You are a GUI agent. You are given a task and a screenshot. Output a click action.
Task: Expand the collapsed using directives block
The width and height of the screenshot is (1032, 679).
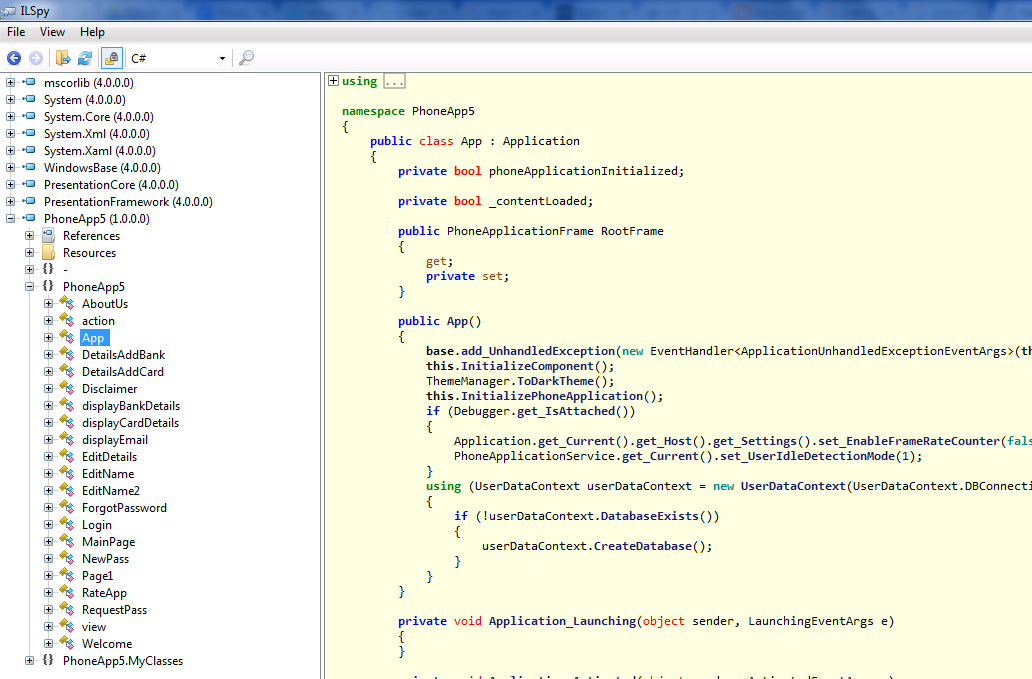pos(334,81)
